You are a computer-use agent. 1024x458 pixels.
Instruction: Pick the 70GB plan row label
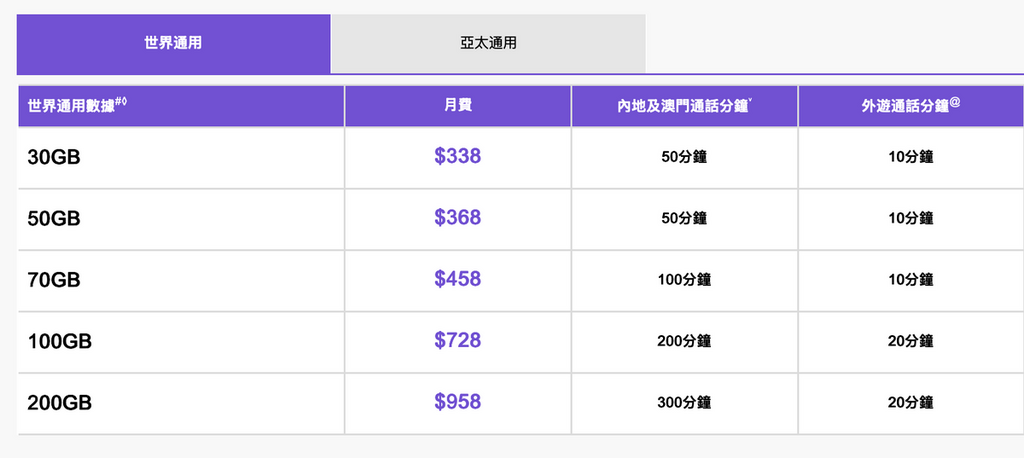pyautogui.click(x=54, y=280)
